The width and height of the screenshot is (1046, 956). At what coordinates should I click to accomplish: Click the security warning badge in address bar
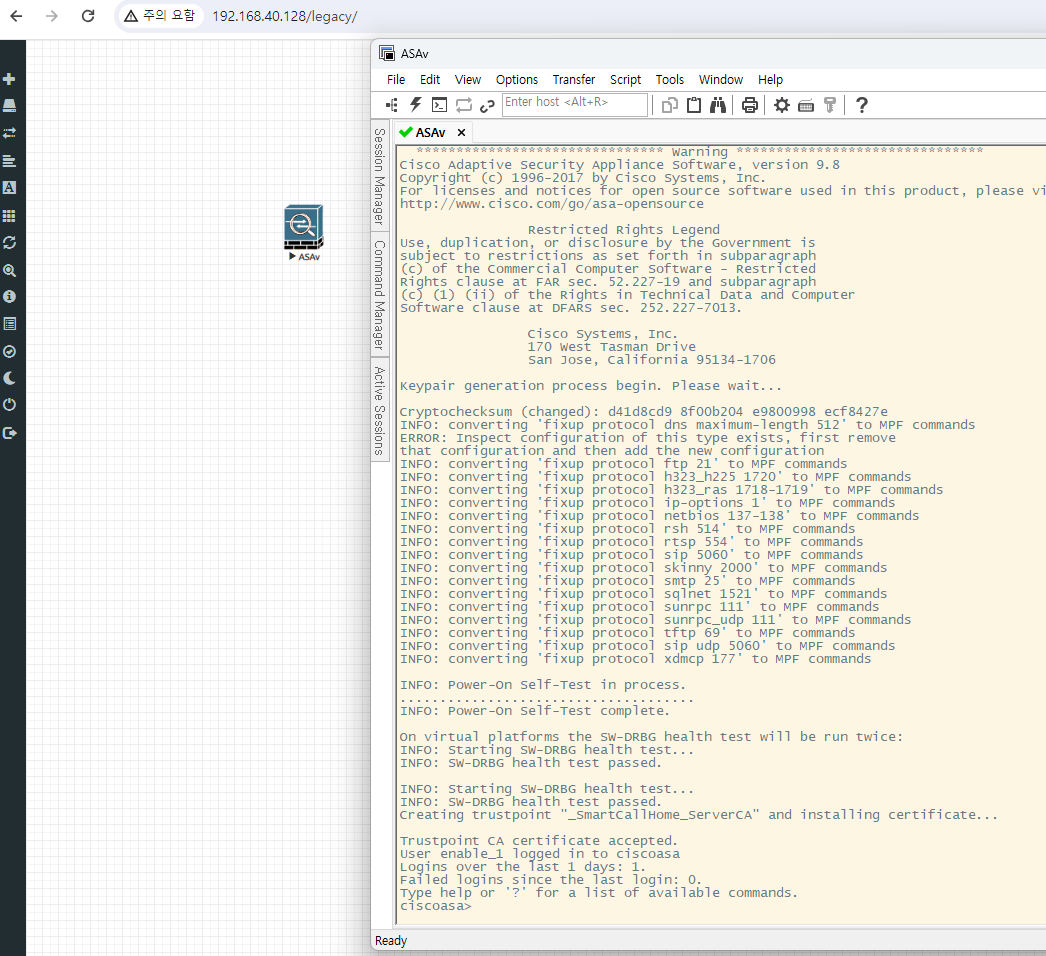click(160, 15)
